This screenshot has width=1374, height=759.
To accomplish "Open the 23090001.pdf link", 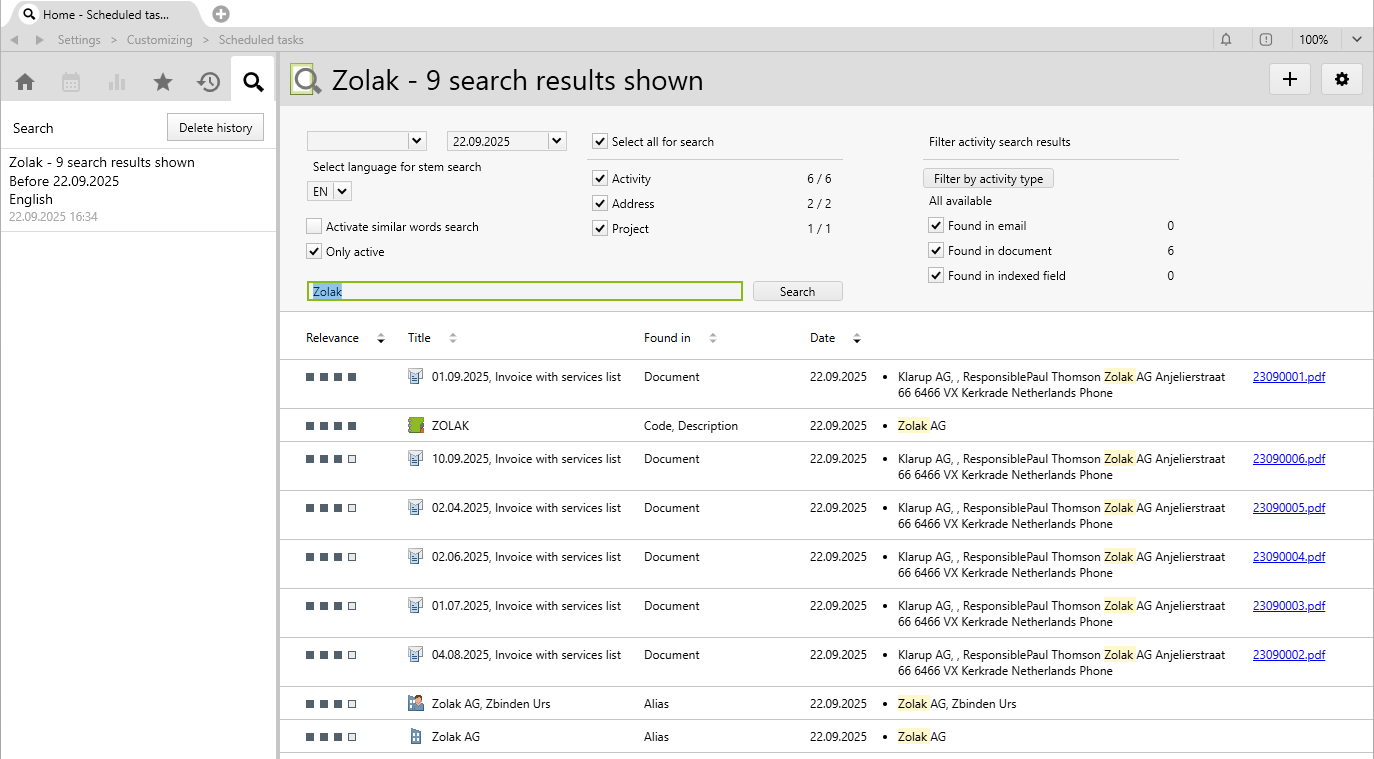I will pos(1289,377).
